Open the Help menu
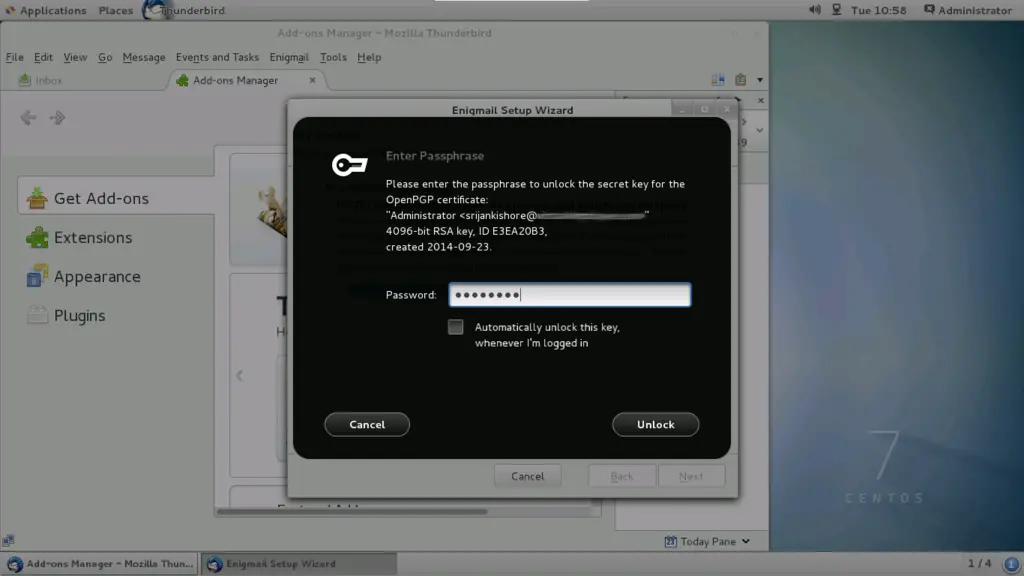1024x576 pixels. click(369, 57)
